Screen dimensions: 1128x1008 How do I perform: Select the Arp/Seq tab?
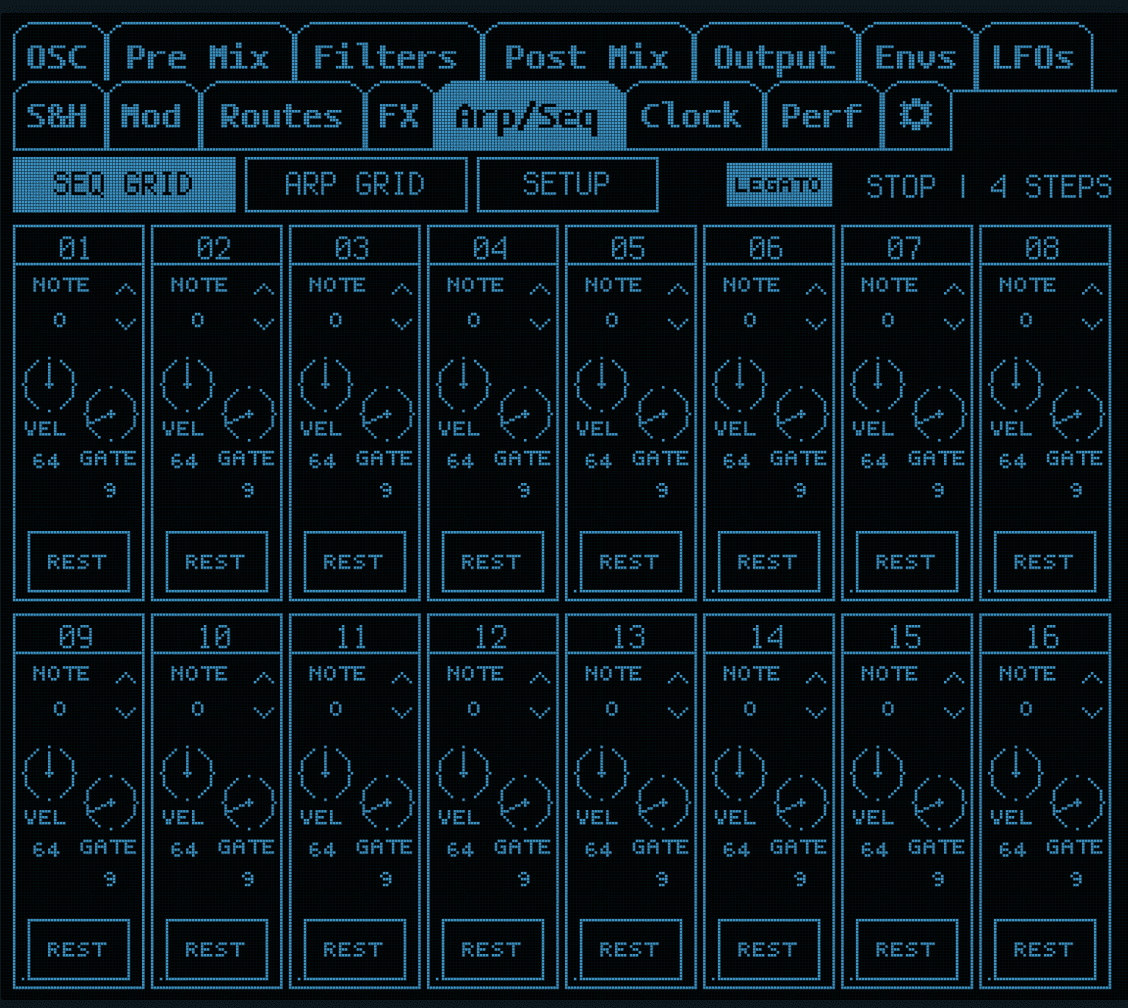pyautogui.click(x=528, y=115)
